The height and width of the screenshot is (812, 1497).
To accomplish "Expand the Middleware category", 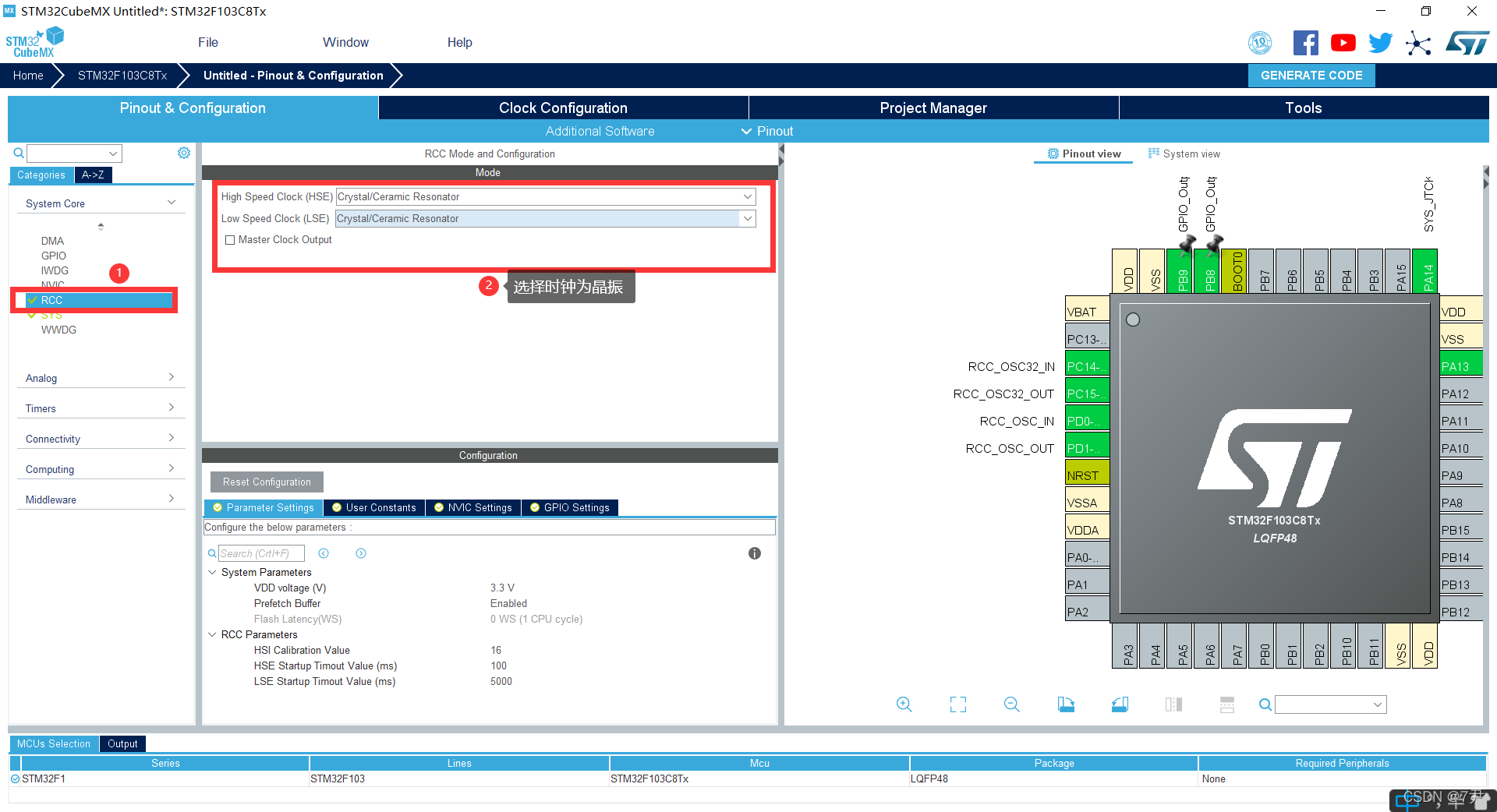I will 172,499.
